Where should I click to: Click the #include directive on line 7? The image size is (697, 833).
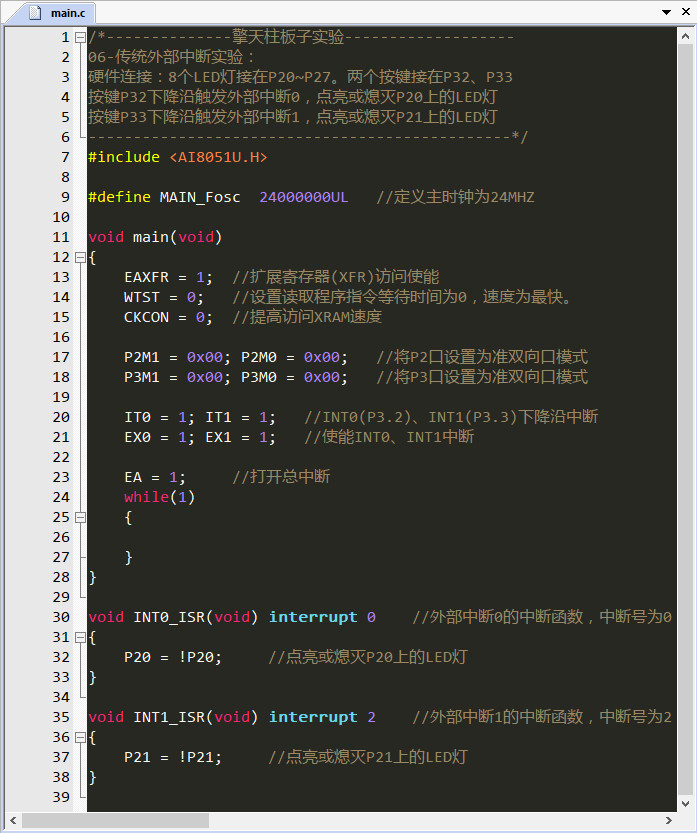124,157
